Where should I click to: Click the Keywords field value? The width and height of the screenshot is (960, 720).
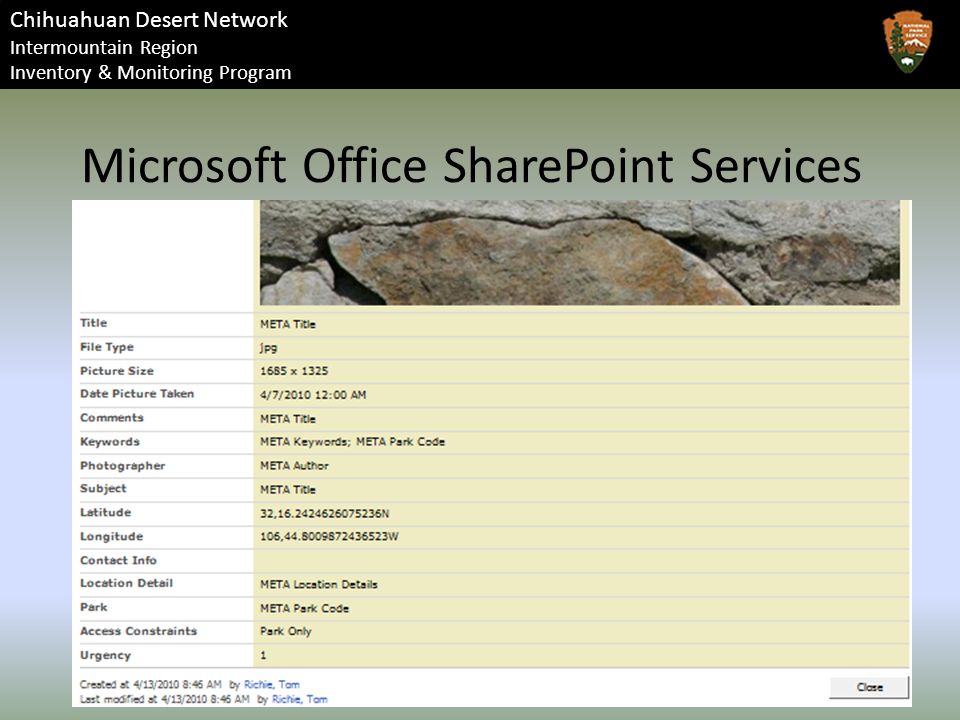pyautogui.click(x=352, y=442)
